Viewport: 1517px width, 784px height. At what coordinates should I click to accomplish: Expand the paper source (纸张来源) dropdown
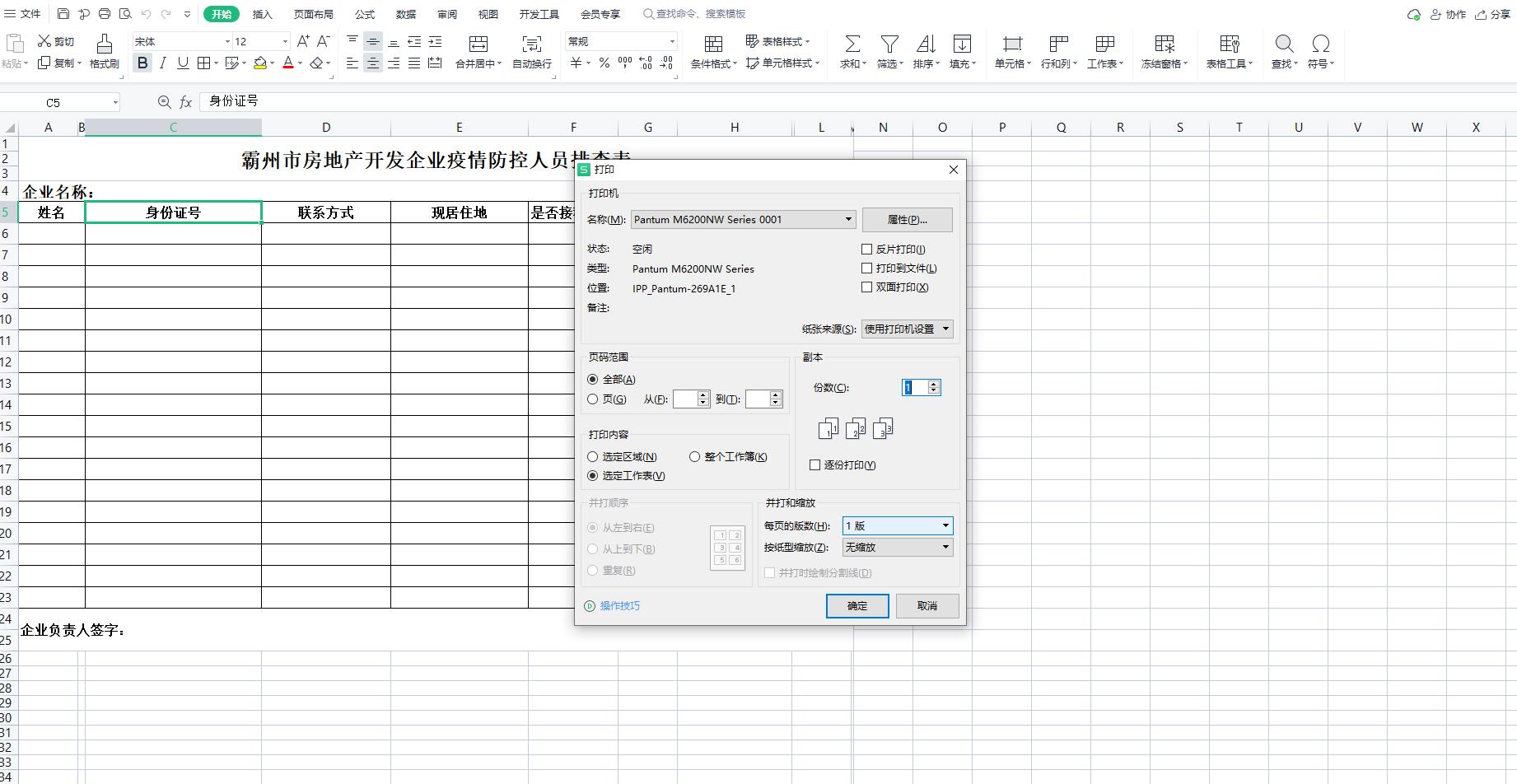(x=945, y=329)
